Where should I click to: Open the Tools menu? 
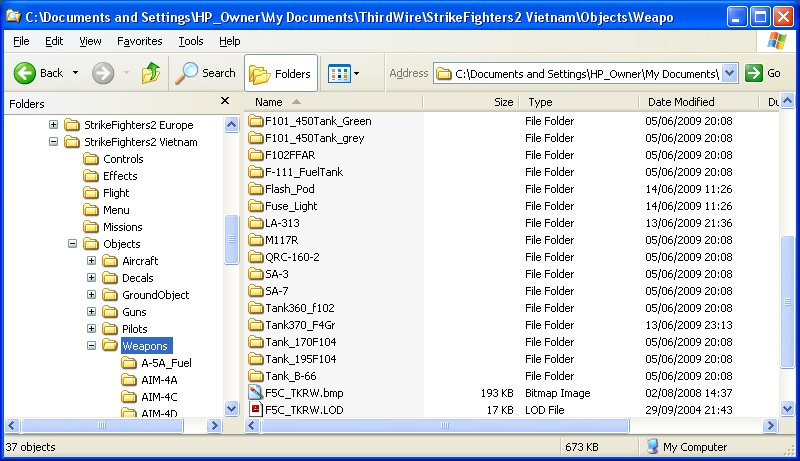[191, 41]
